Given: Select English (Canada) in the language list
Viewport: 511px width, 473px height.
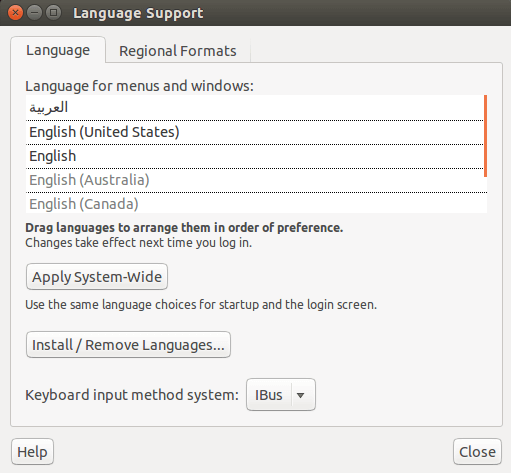Looking at the screenshot, I should (x=255, y=203).
